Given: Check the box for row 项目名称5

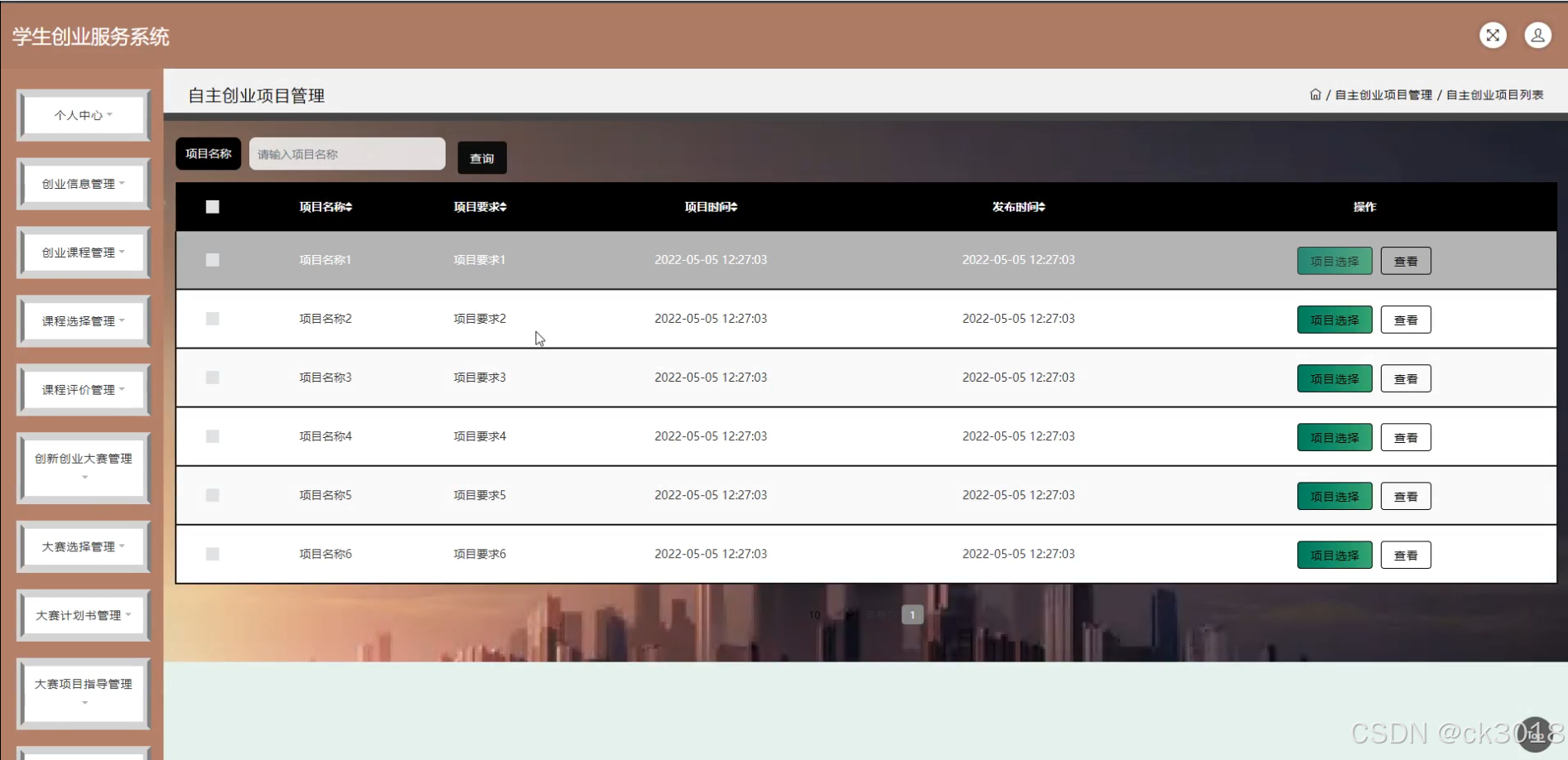Looking at the screenshot, I should tap(213, 495).
